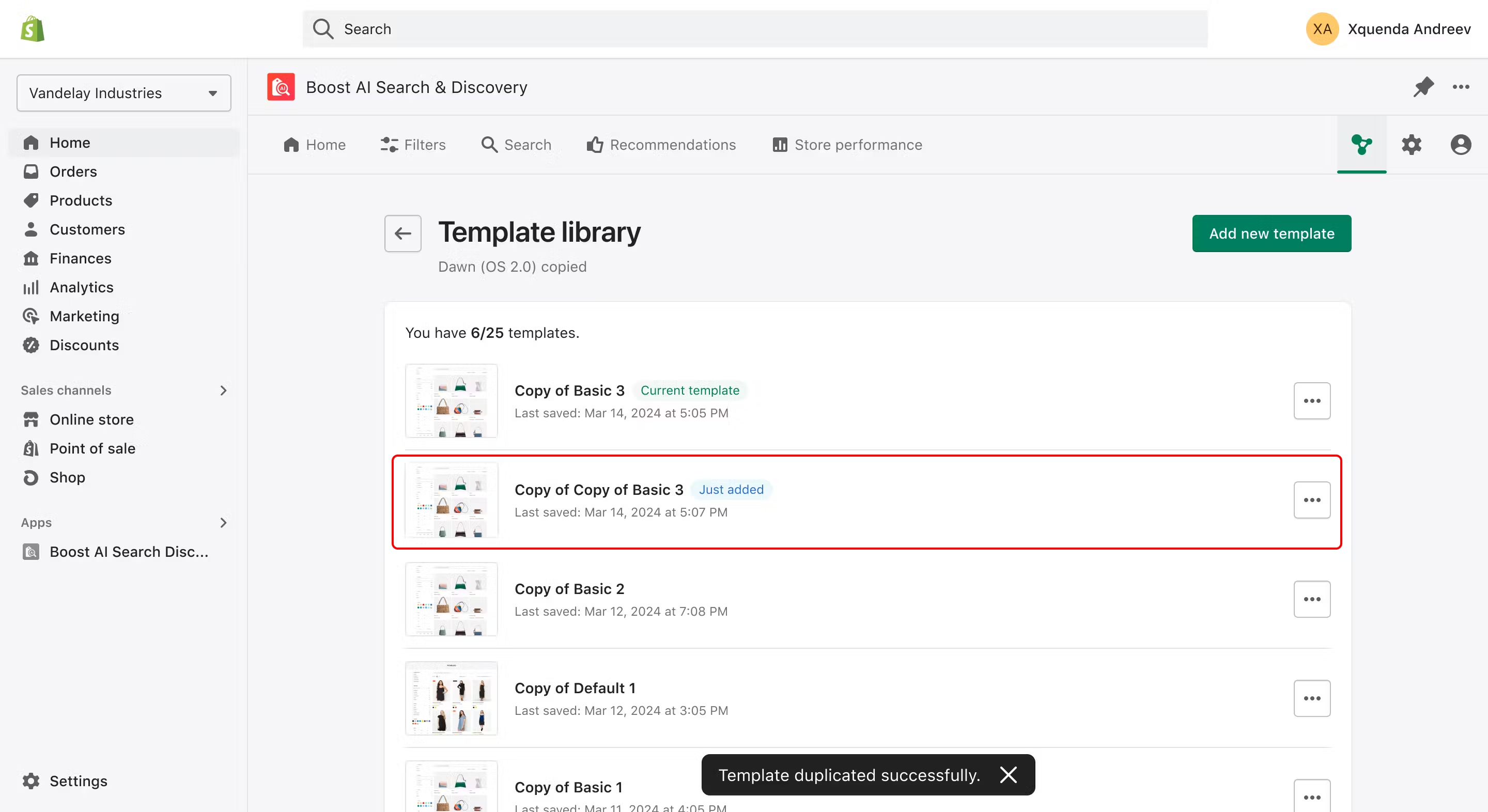Click the back arrow button

pos(402,233)
